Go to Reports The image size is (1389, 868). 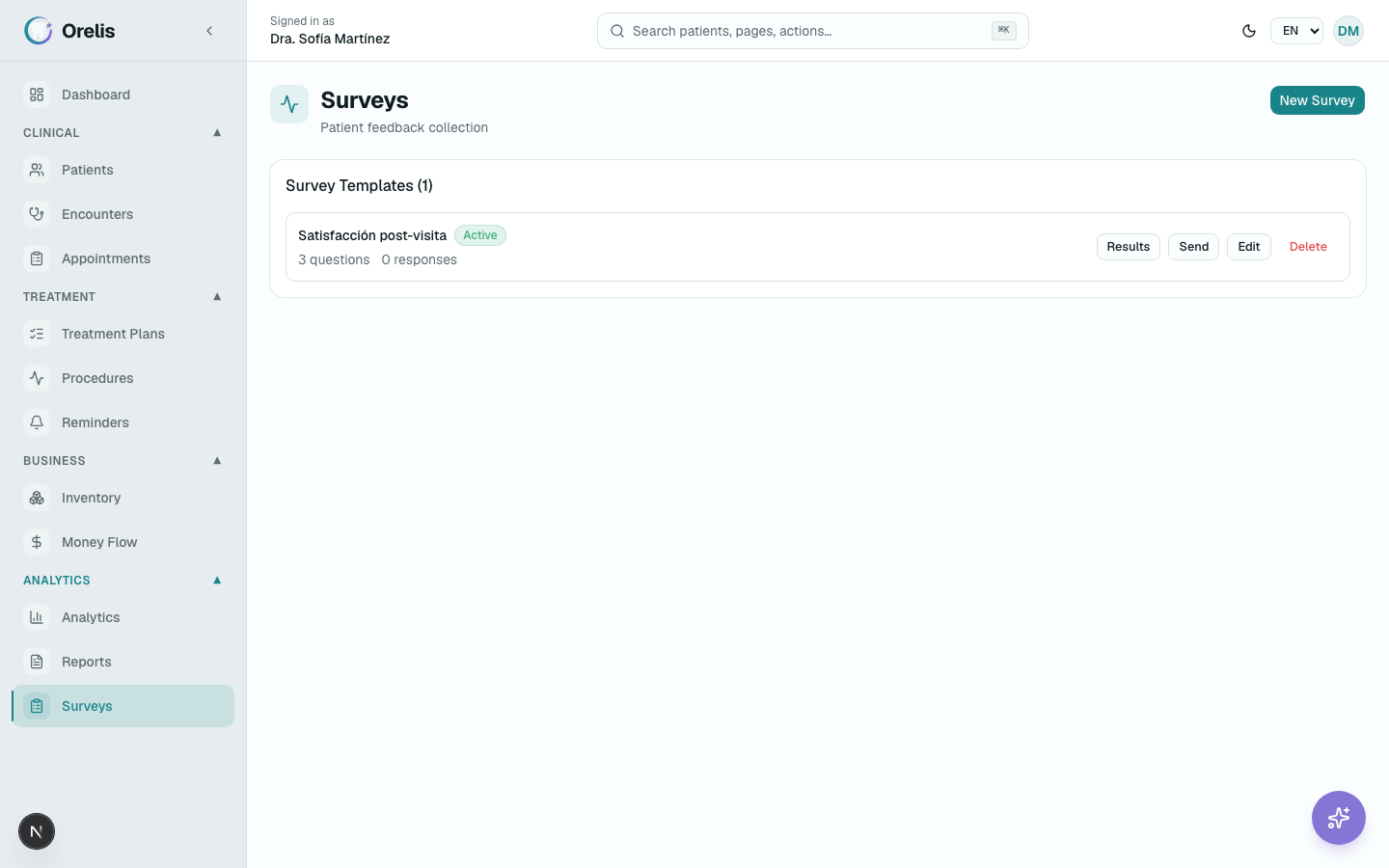click(x=123, y=662)
